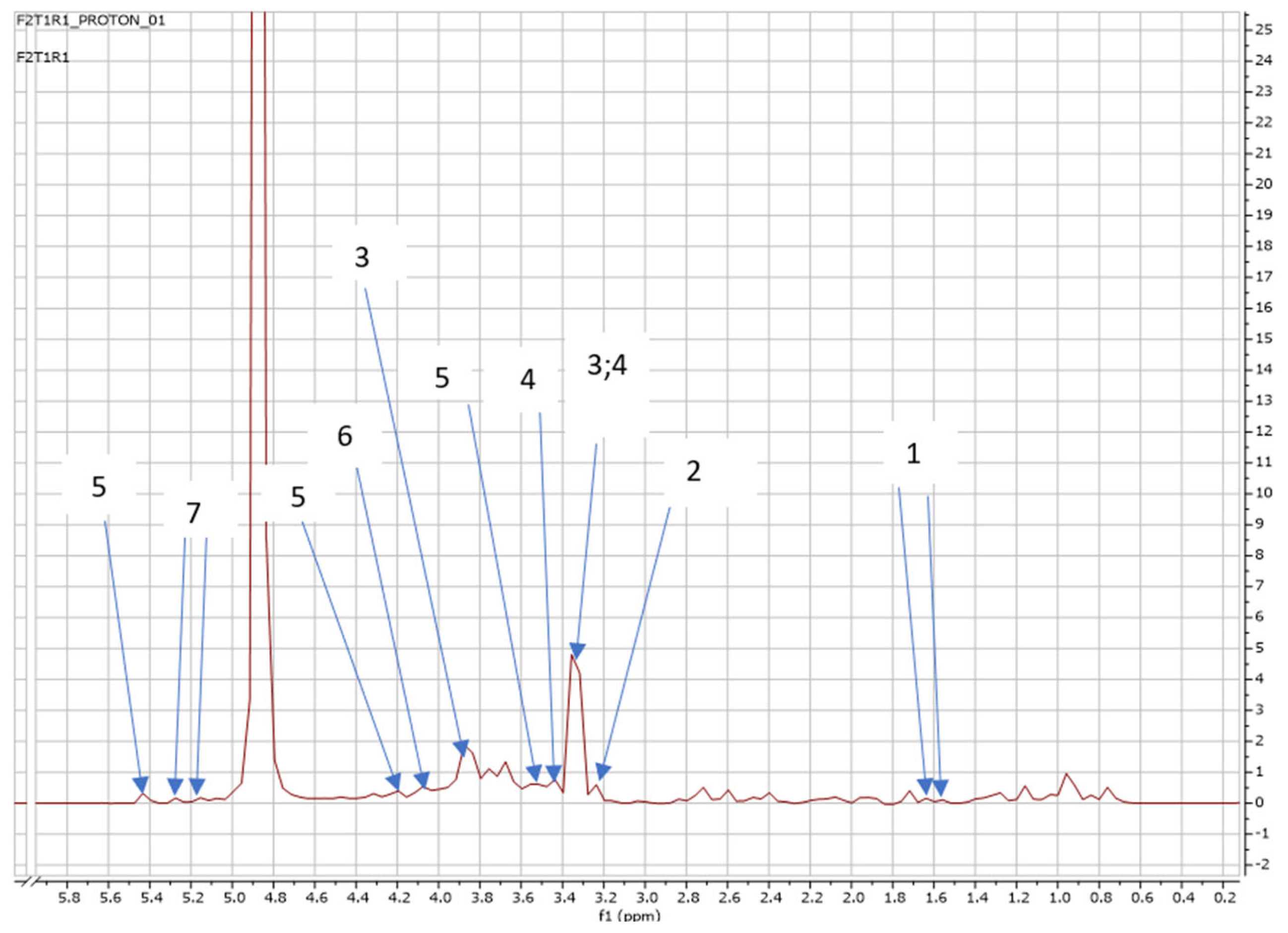1288x933 pixels.
Task: Click annotation label 4
Action: pyautogui.click(x=528, y=380)
